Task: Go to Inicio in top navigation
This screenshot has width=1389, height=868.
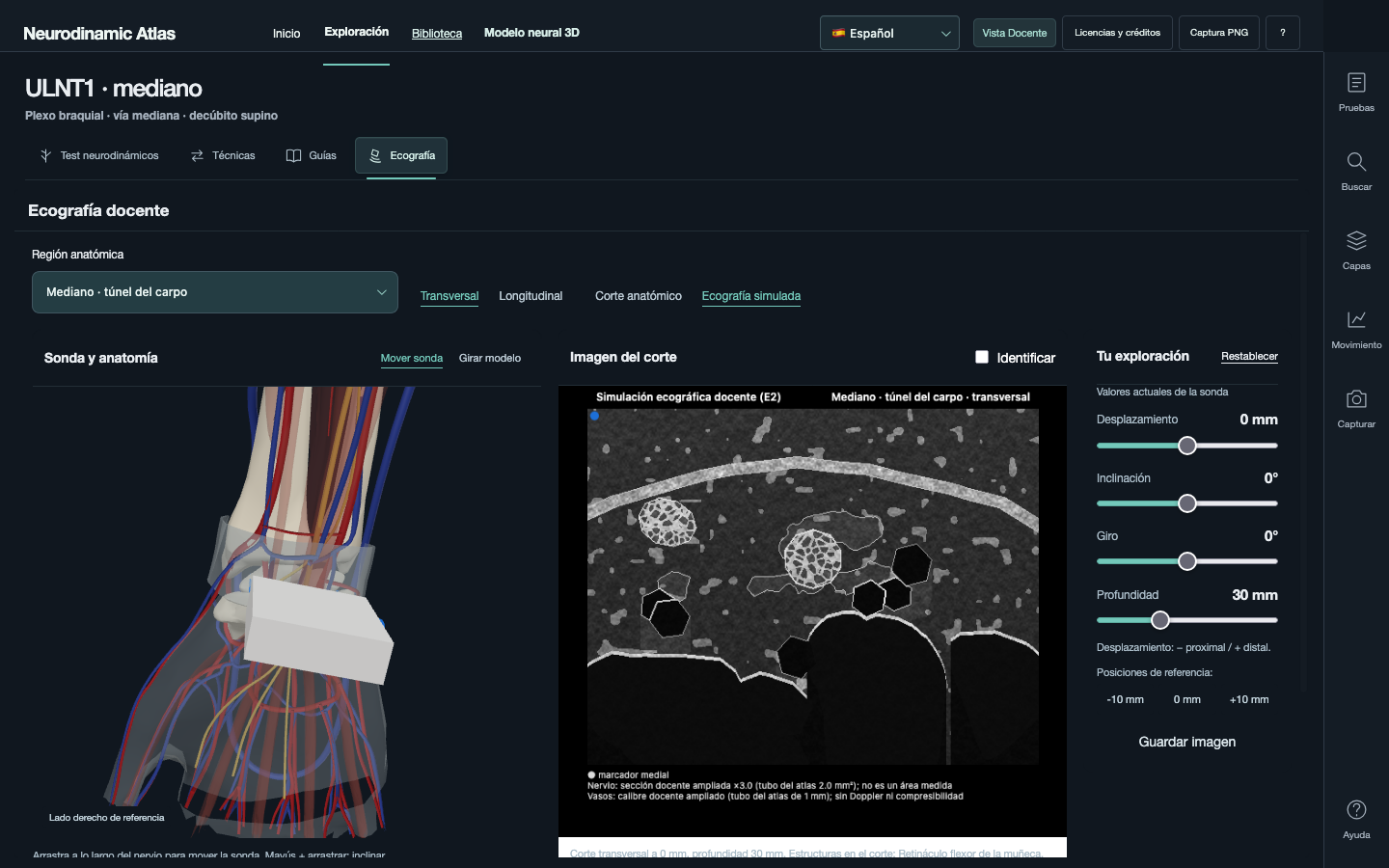Action: point(286,33)
